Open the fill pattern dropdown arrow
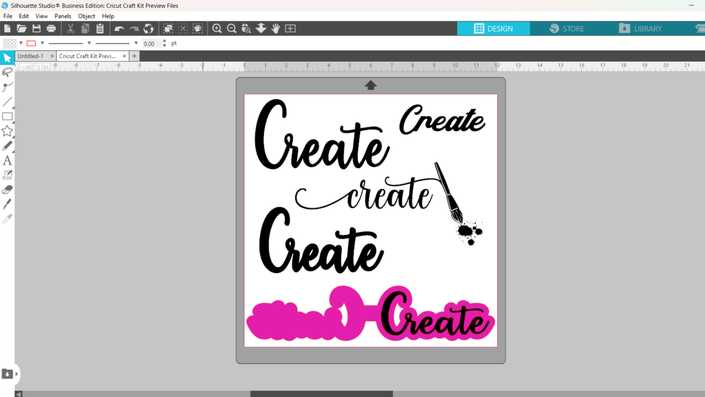 [x=21, y=43]
